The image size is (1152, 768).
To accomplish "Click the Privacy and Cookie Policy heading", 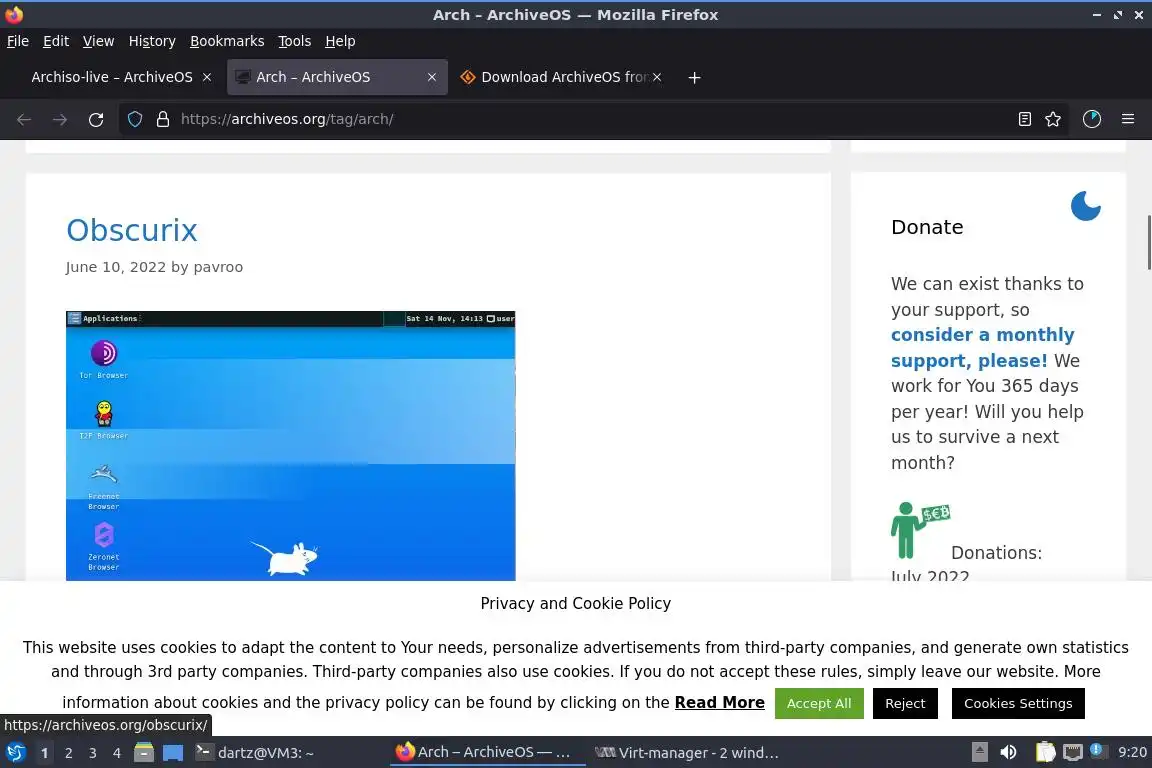I will [x=575, y=603].
